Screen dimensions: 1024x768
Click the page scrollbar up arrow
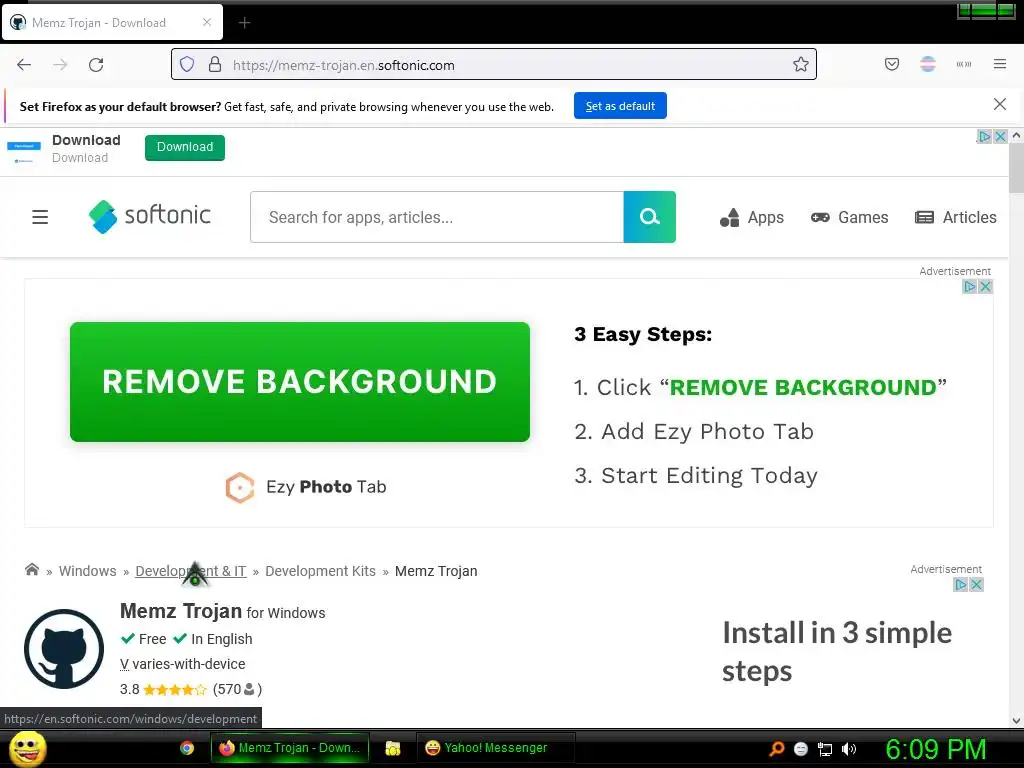1016,136
